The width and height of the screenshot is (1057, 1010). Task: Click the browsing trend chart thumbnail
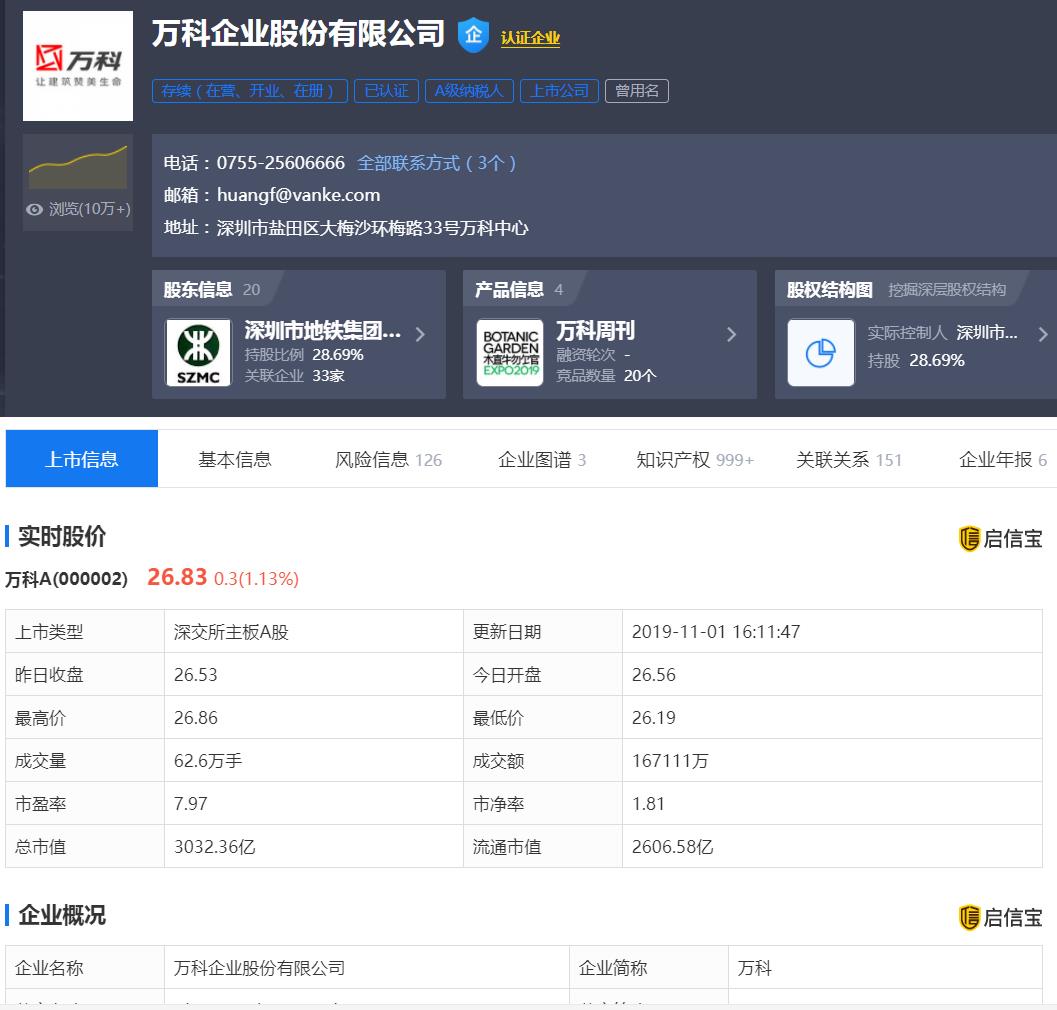(78, 167)
